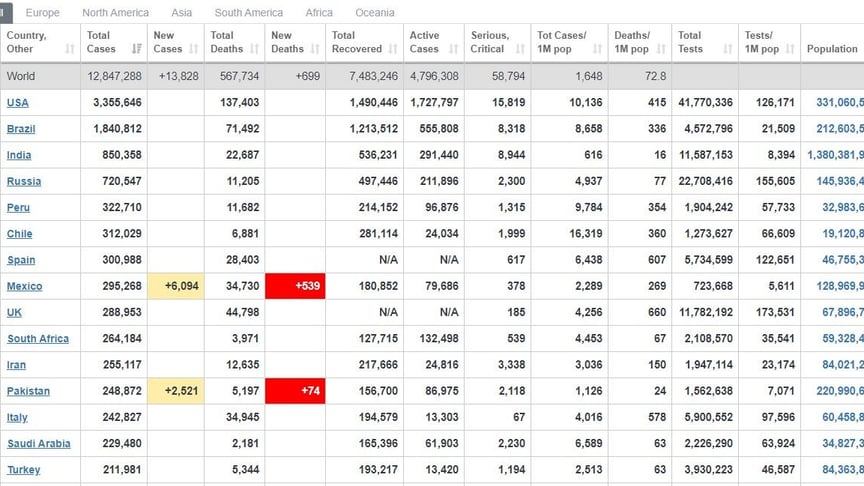This screenshot has width=864, height=486.
Task: Switch to the Europe tab
Action: click(42, 13)
